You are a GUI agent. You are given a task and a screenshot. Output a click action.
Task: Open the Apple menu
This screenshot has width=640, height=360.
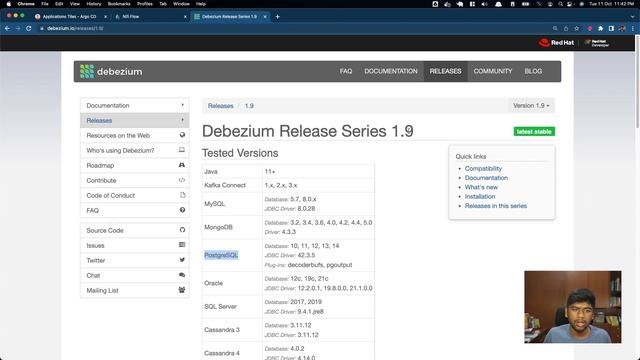[x=9, y=4]
